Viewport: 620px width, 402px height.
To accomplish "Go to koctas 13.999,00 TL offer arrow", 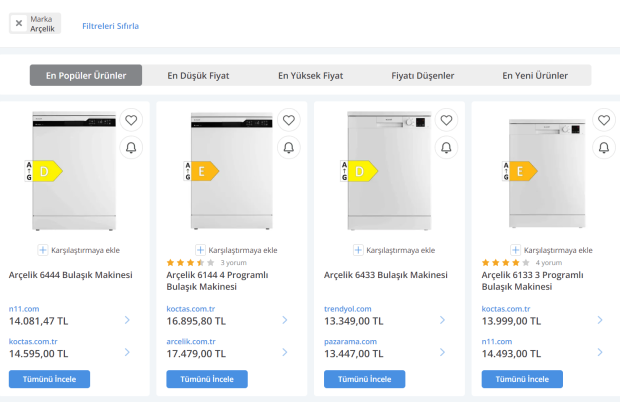I will point(600,320).
